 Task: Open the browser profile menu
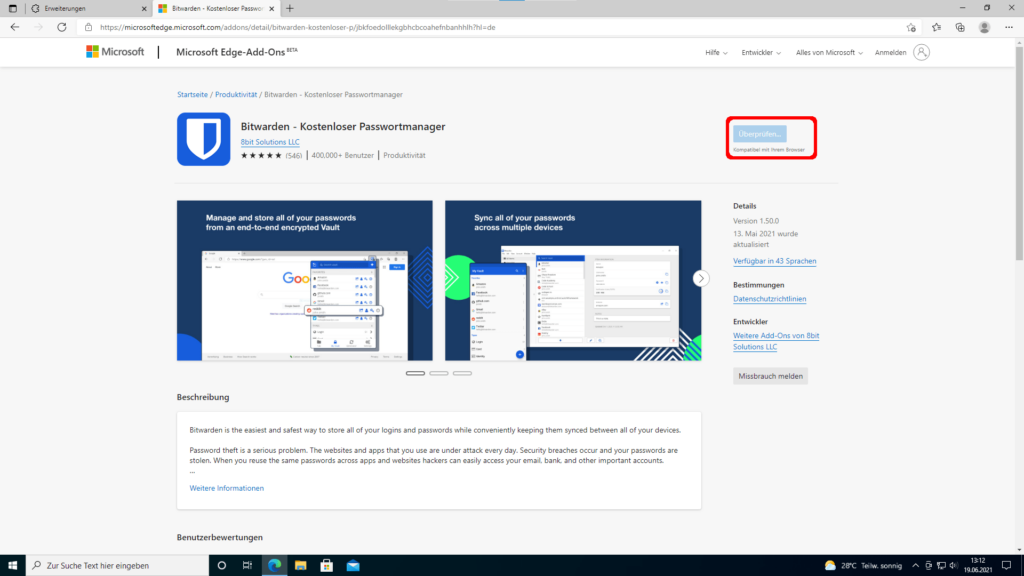984,27
